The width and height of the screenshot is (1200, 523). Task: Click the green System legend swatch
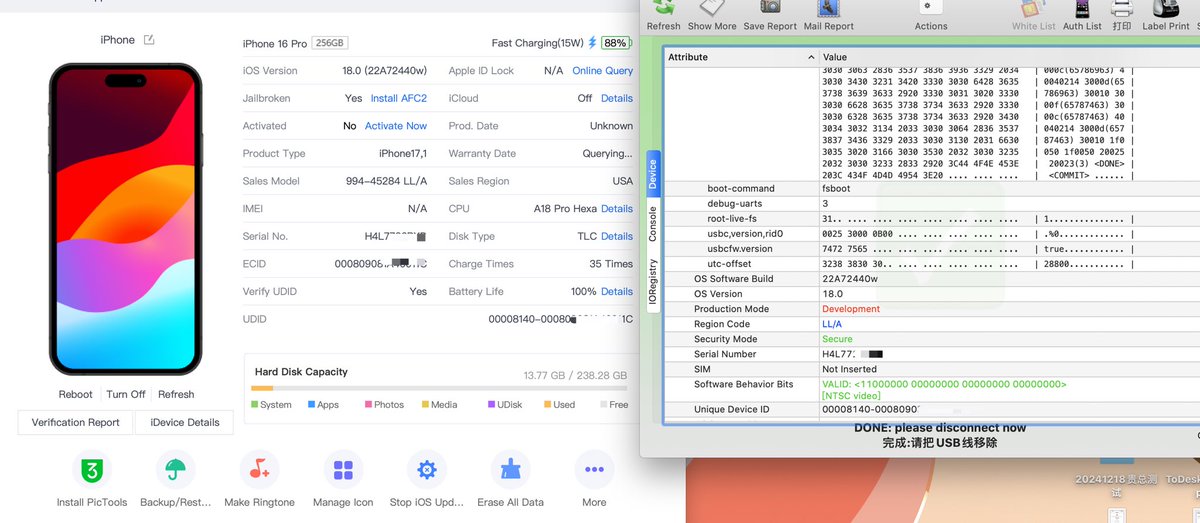[254, 405]
